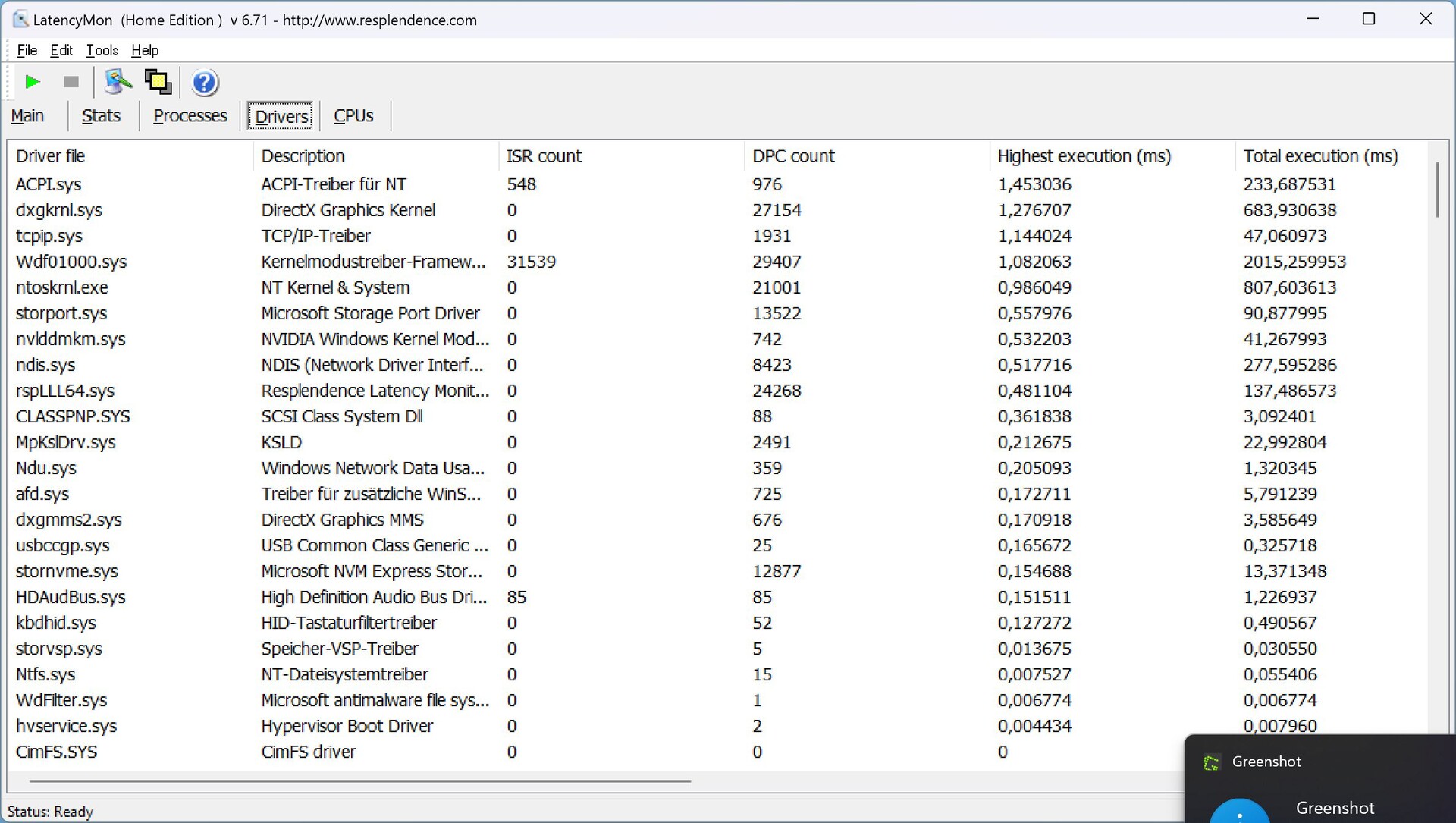Viewport: 1456px width, 823px height.
Task: Open the Tools menu
Action: (102, 50)
